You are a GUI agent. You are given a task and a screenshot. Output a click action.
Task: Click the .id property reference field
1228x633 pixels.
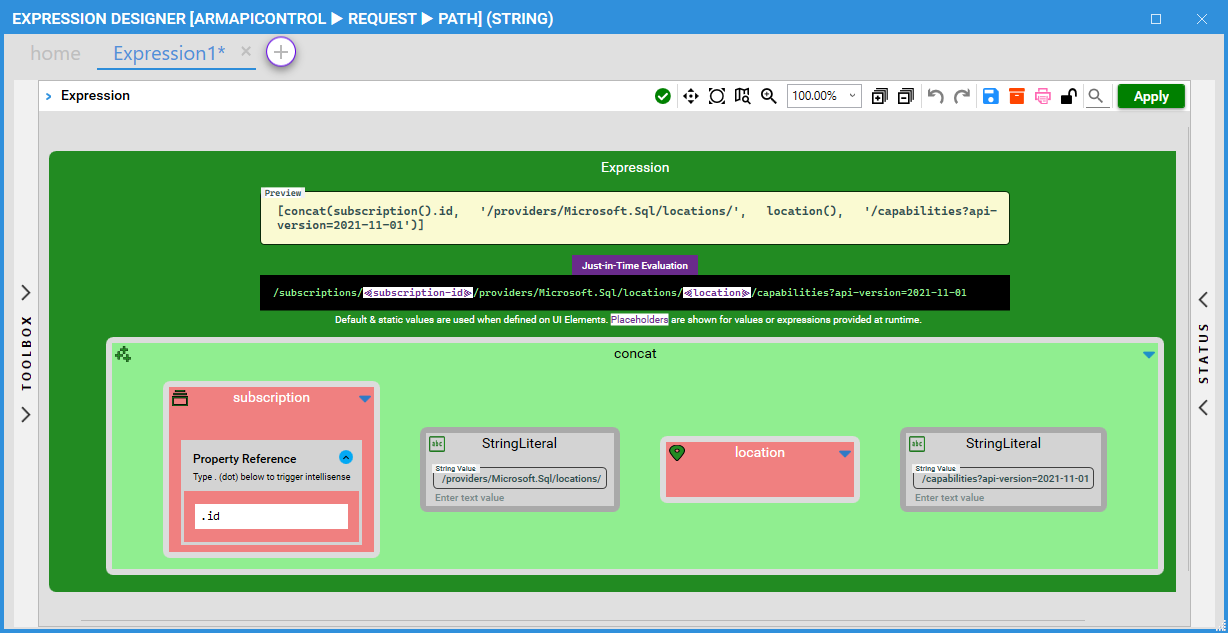[x=271, y=516]
